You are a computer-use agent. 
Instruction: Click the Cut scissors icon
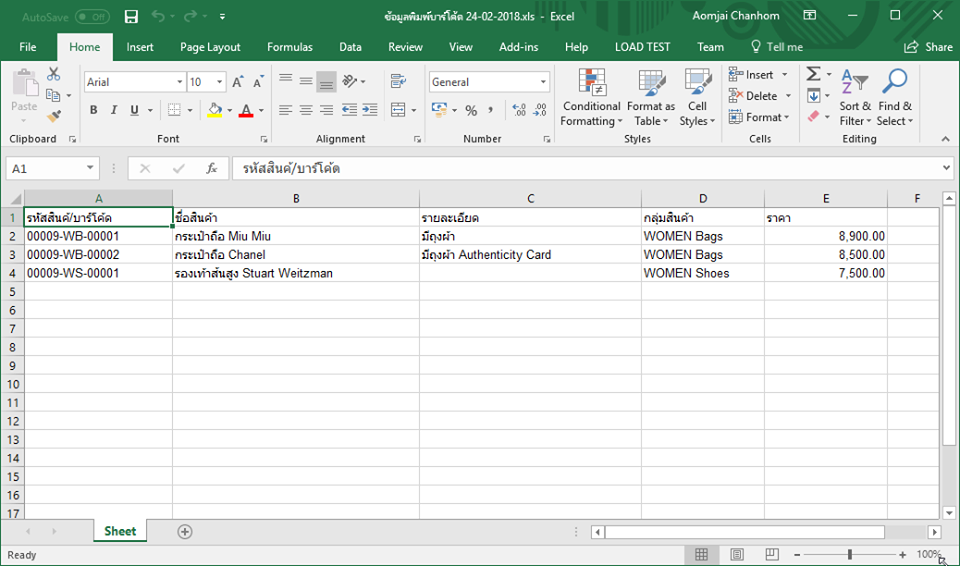tap(54, 75)
